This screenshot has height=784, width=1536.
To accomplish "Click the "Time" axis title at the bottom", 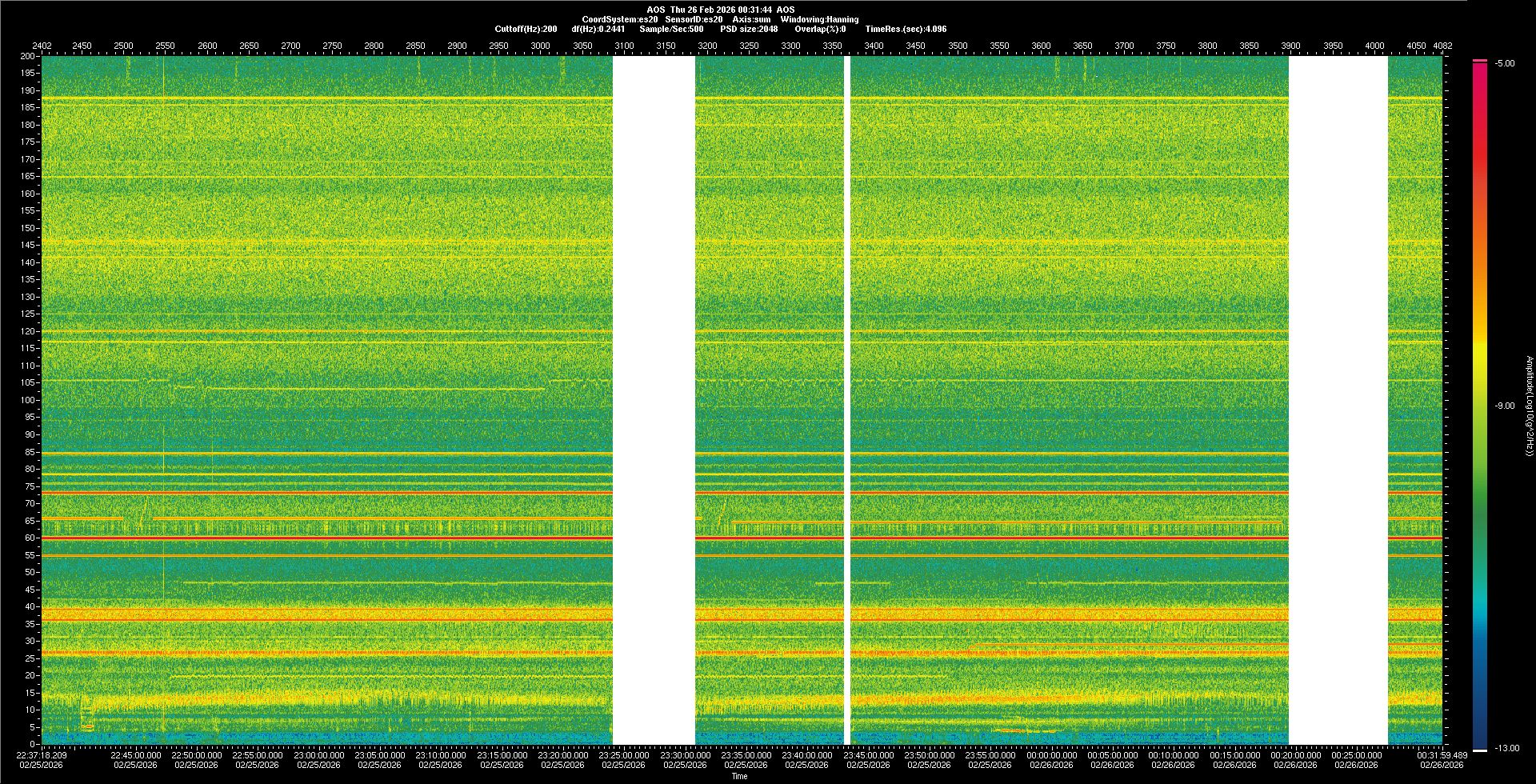I will pyautogui.click(x=739, y=776).
